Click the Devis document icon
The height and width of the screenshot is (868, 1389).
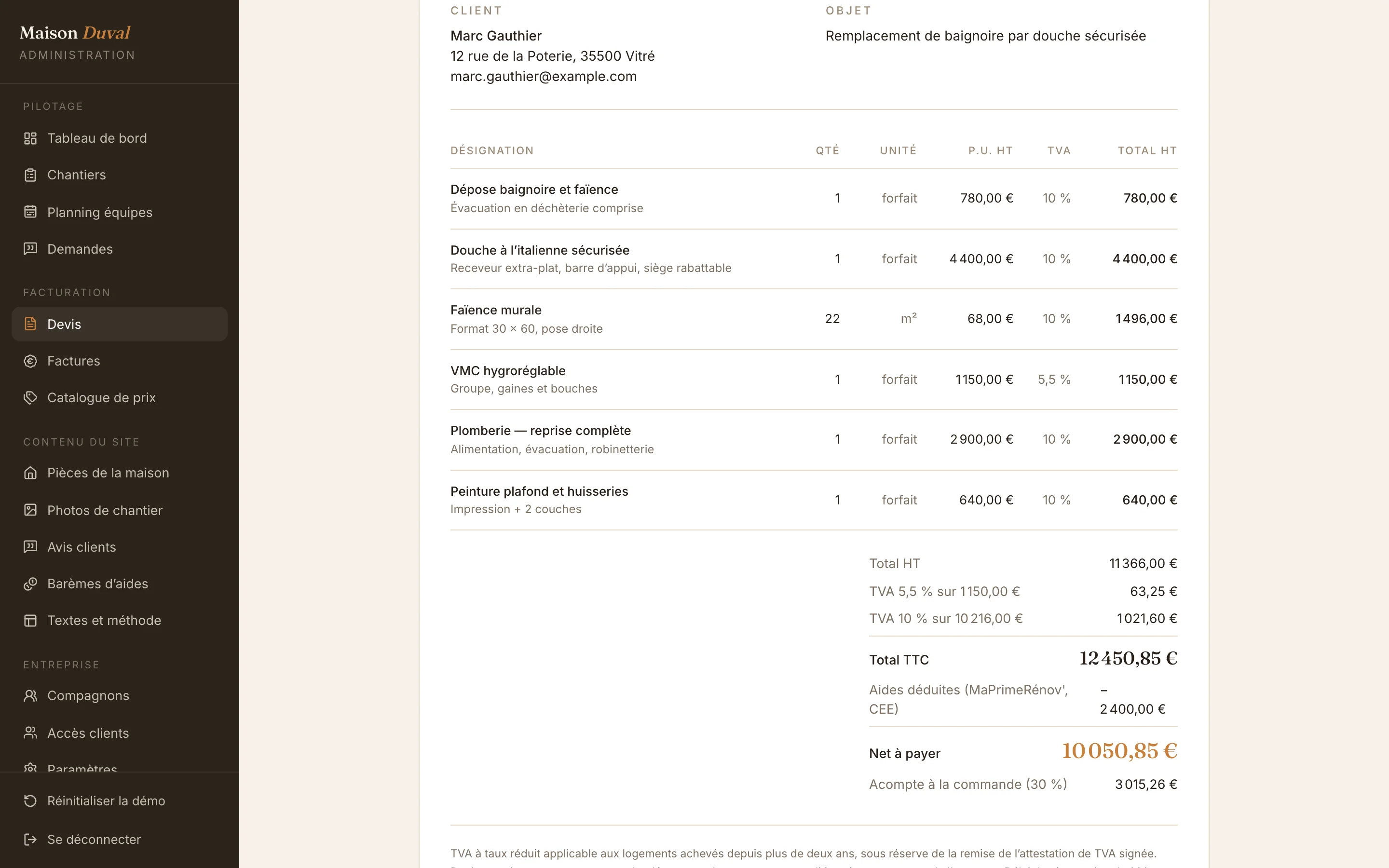30,324
